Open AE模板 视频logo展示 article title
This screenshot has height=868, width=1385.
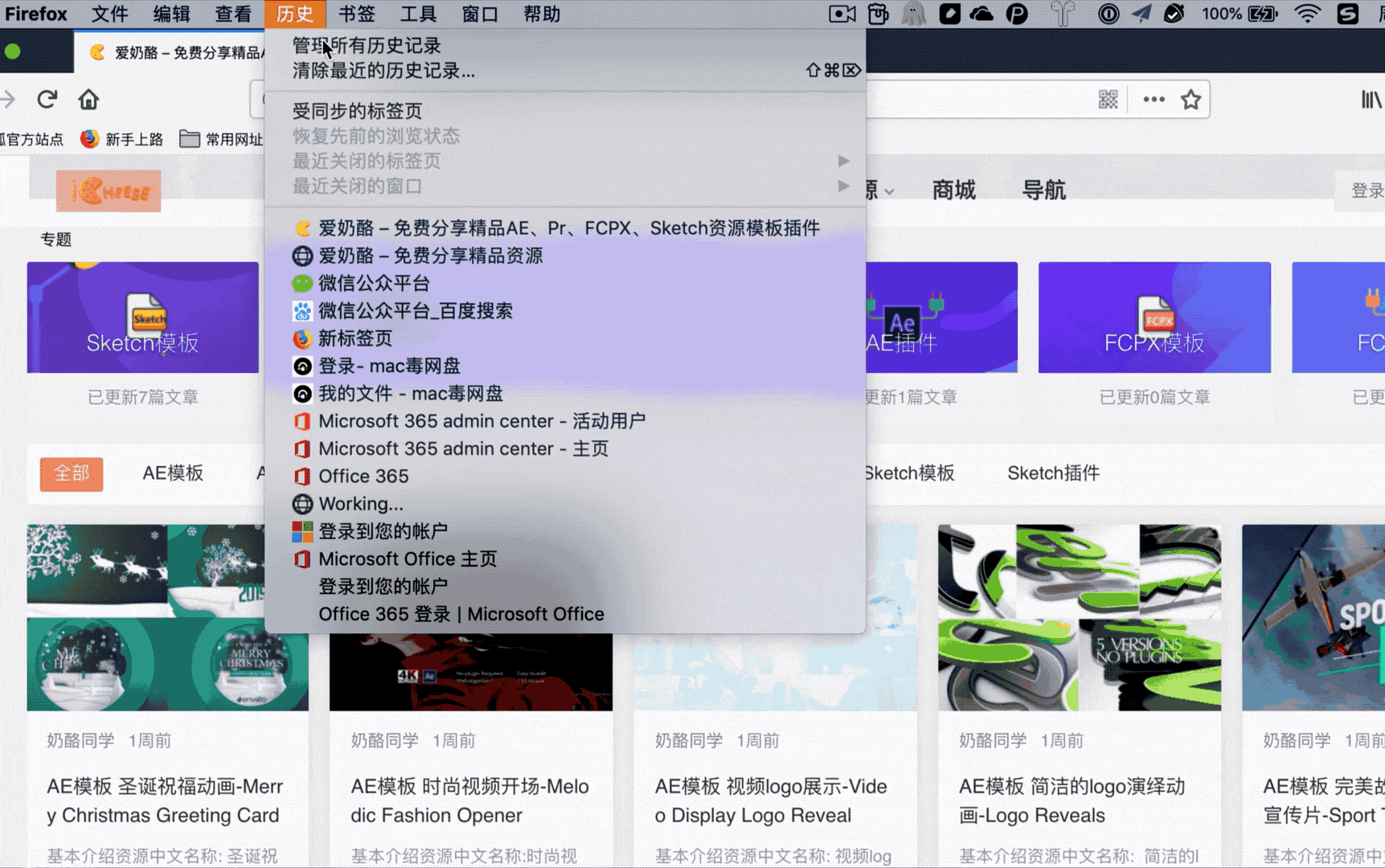pyautogui.click(x=771, y=800)
